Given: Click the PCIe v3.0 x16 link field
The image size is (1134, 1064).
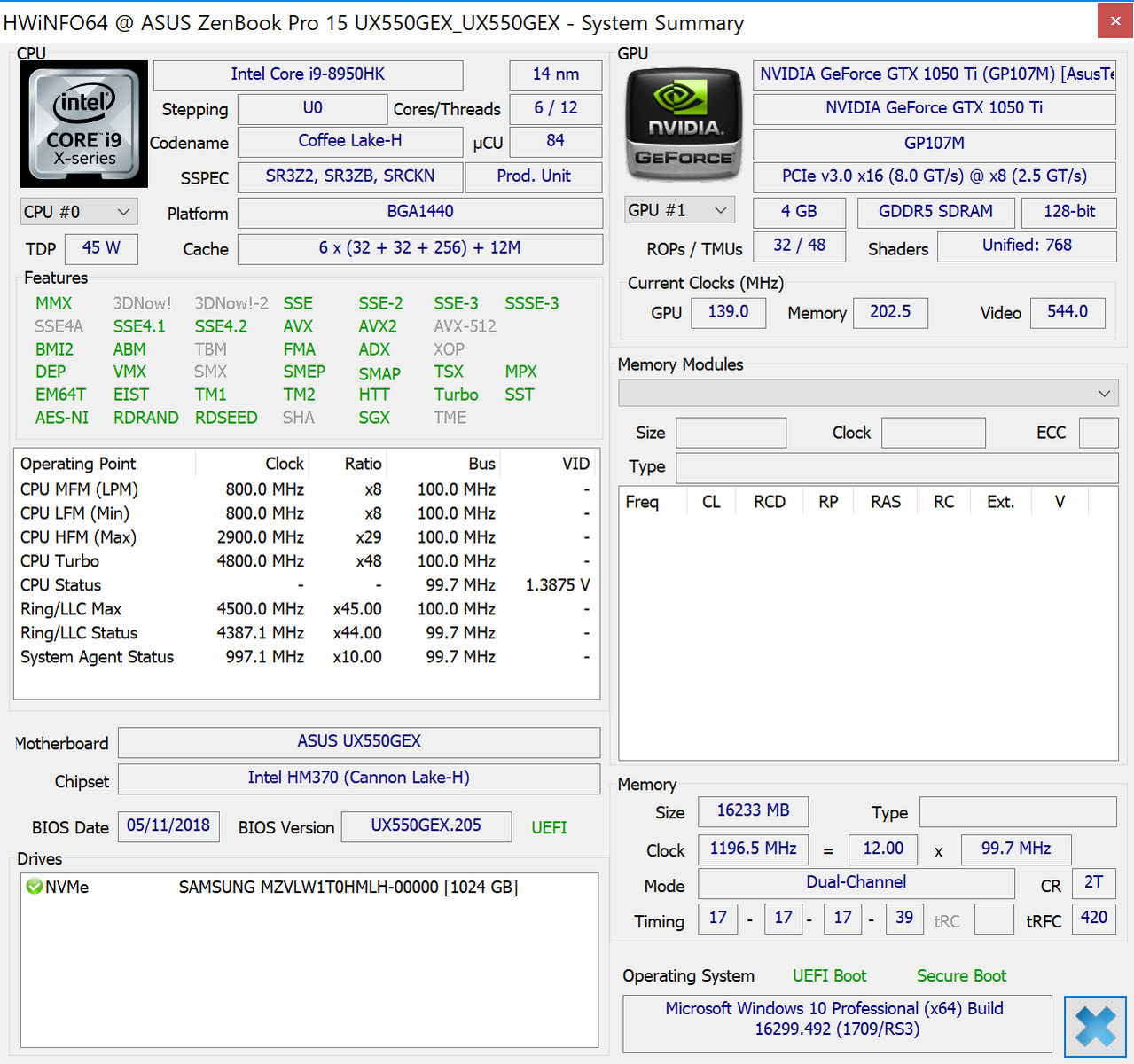Looking at the screenshot, I should point(935,176).
